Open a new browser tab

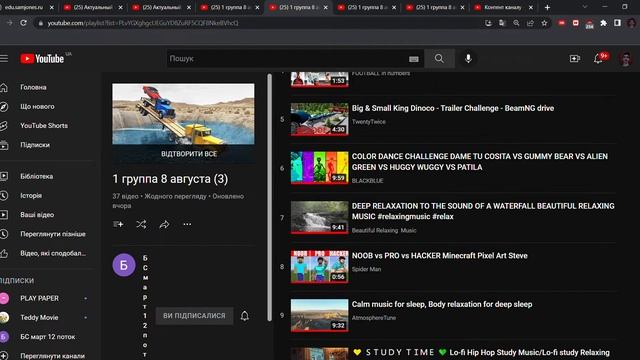(547, 7)
